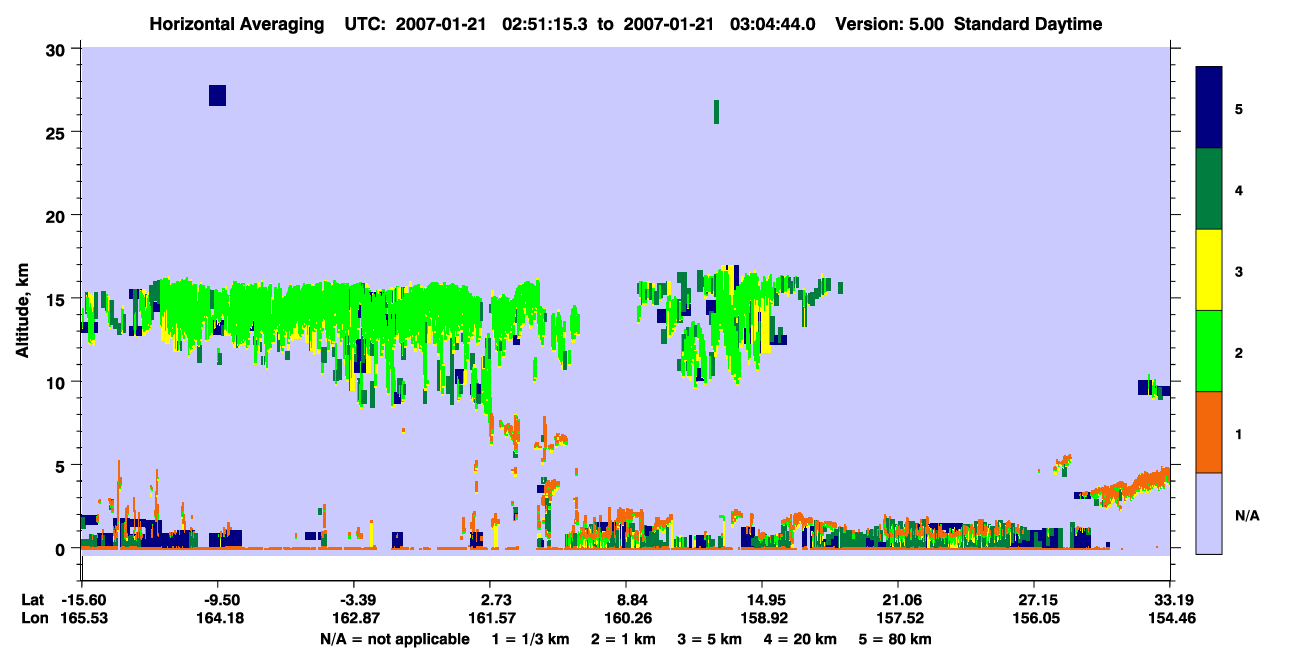1300x667 pixels.
Task: Click the longitude value '161.57'
Action: 490,618
